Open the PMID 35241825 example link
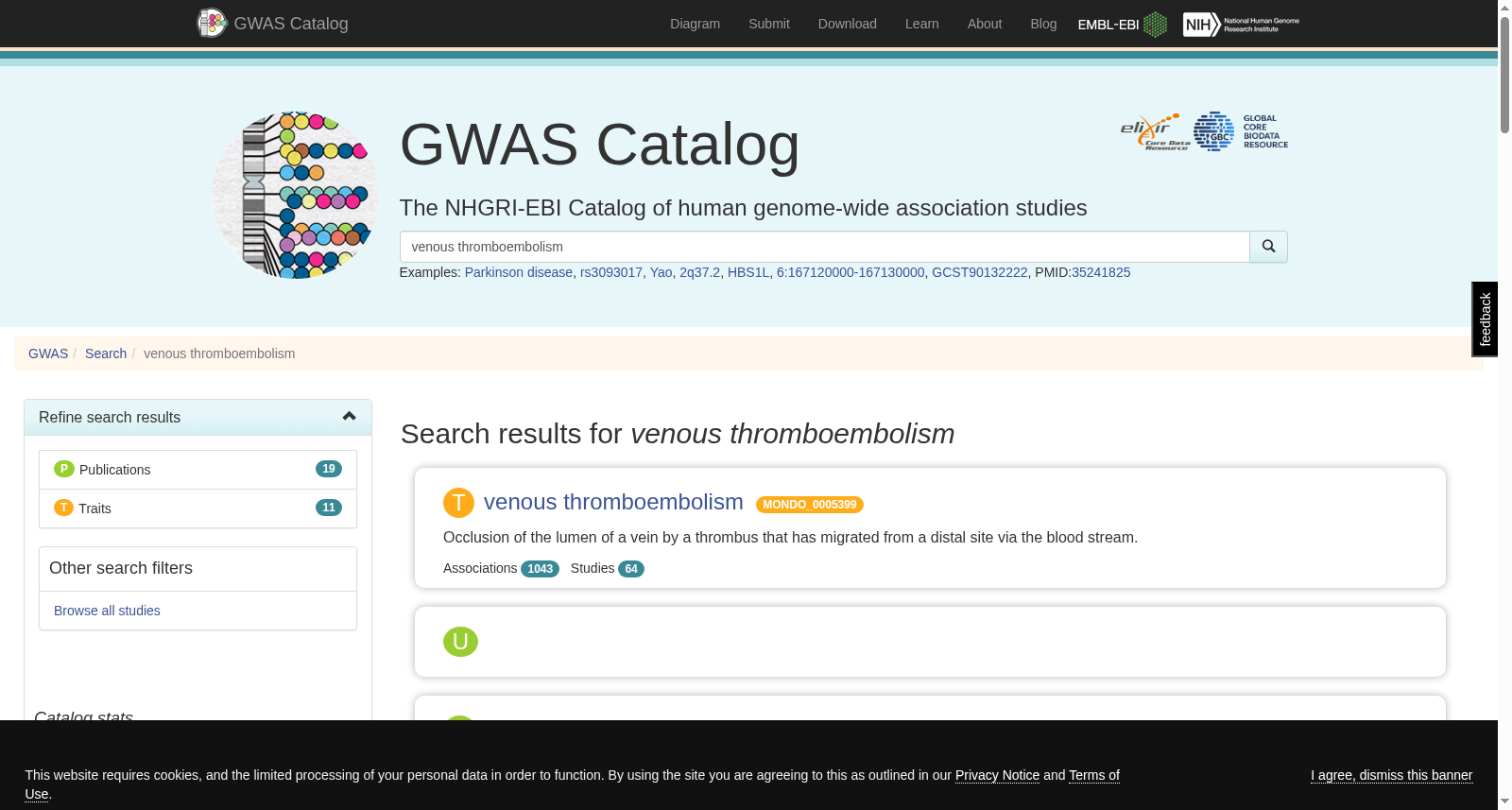 tap(1101, 272)
